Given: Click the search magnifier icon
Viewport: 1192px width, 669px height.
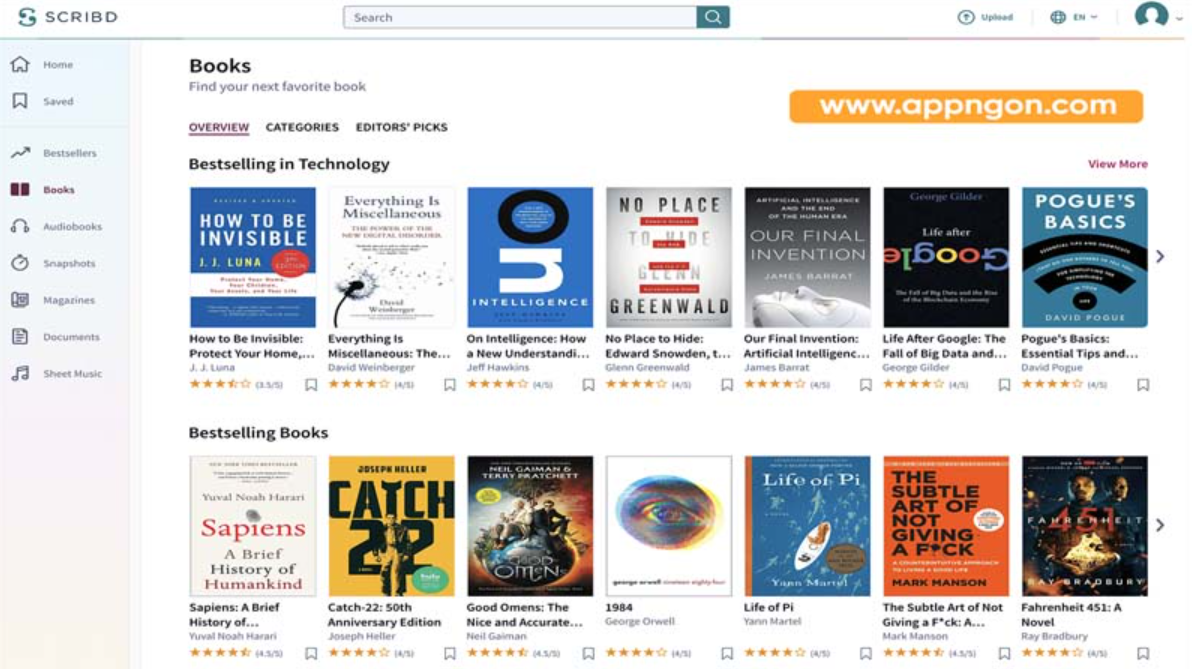Looking at the screenshot, I should pyautogui.click(x=713, y=17).
